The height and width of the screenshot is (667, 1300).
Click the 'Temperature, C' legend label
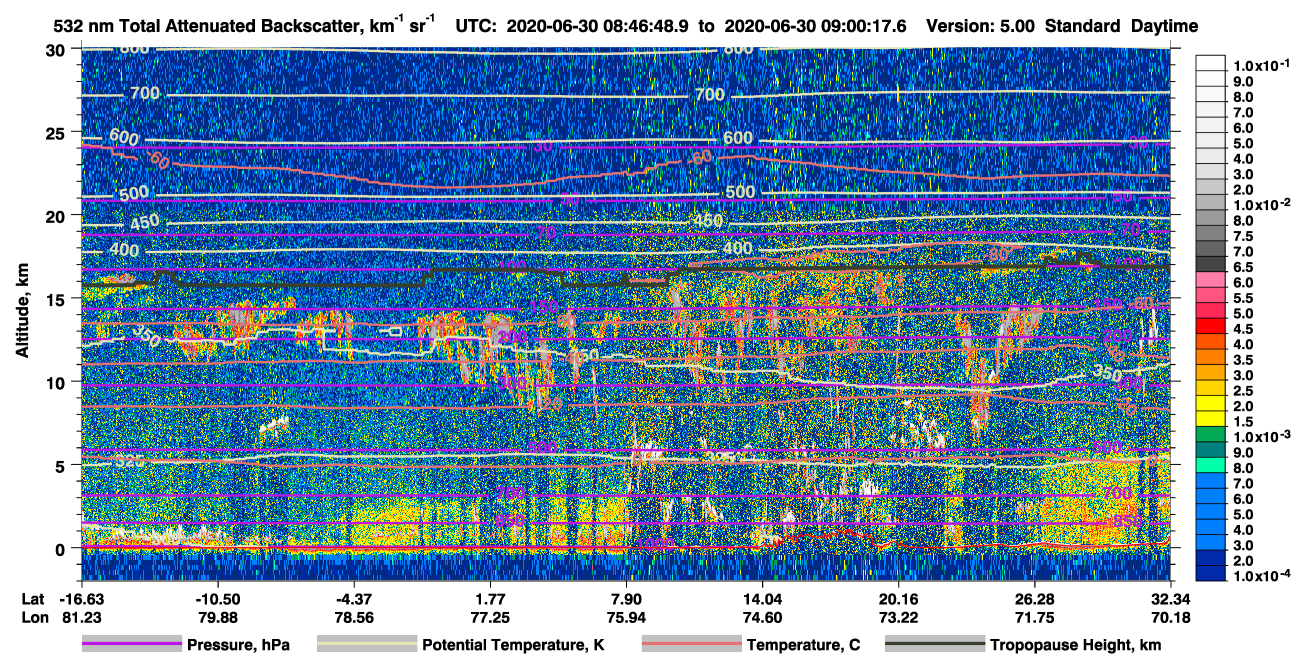coord(804,646)
